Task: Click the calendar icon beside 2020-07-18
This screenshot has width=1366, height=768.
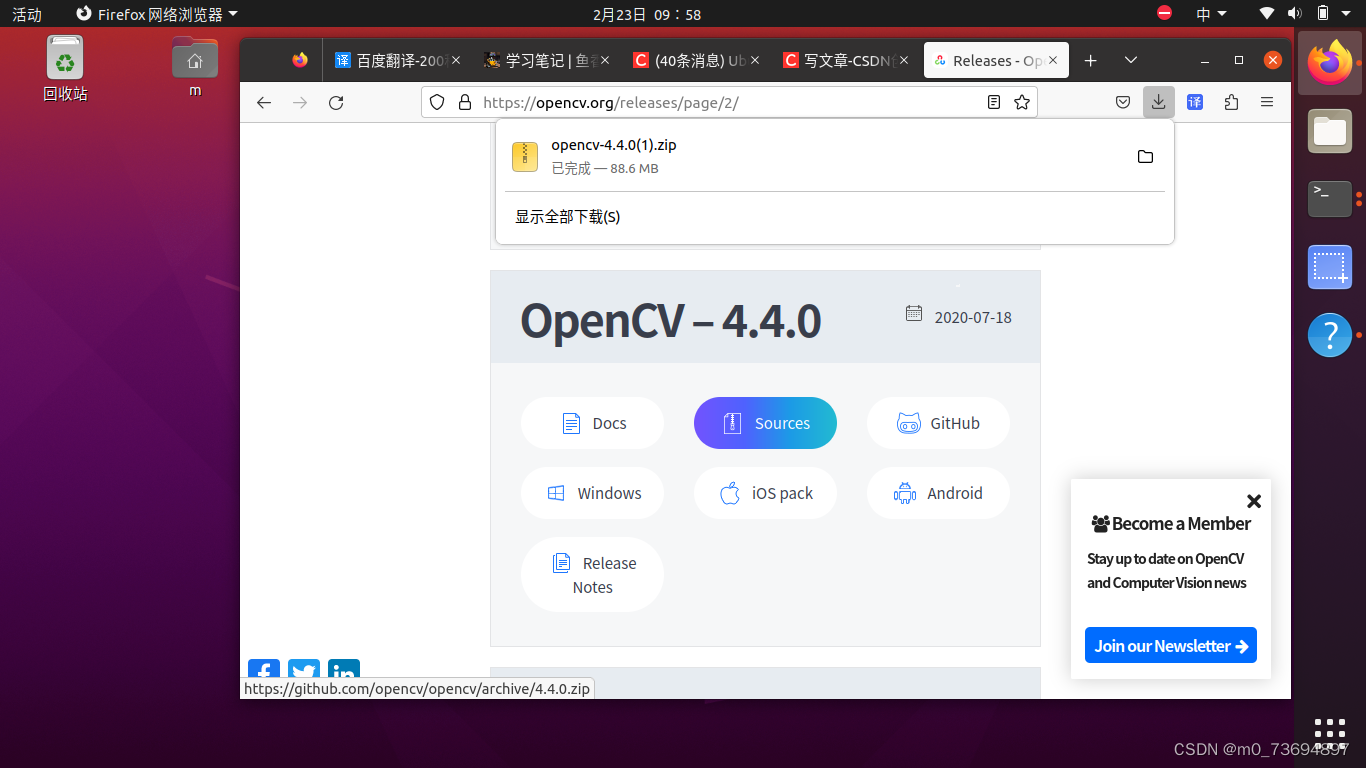Action: pos(914,313)
